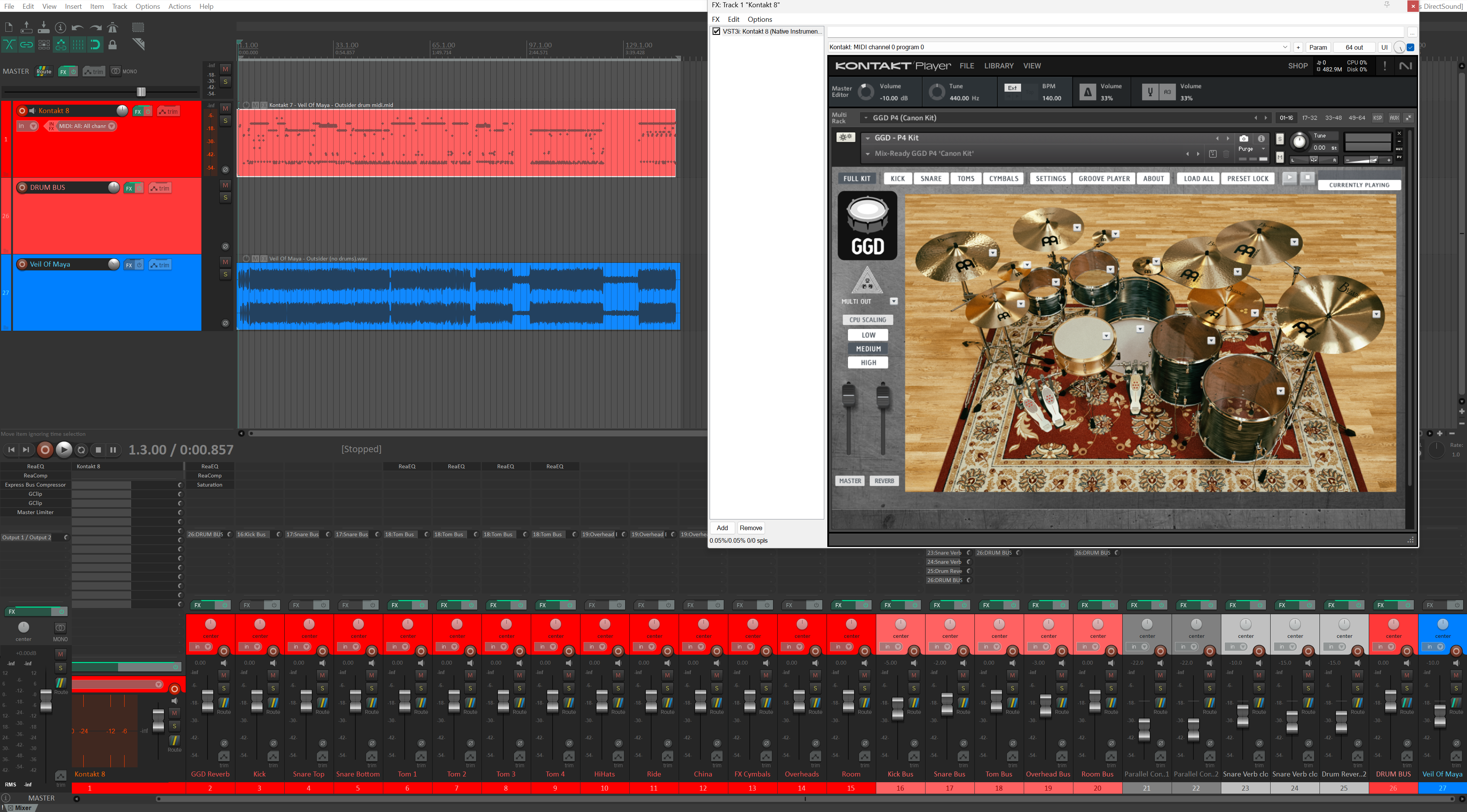Switch to the CYMBALS tab
This screenshot has height=812, width=1467.
coord(1003,179)
